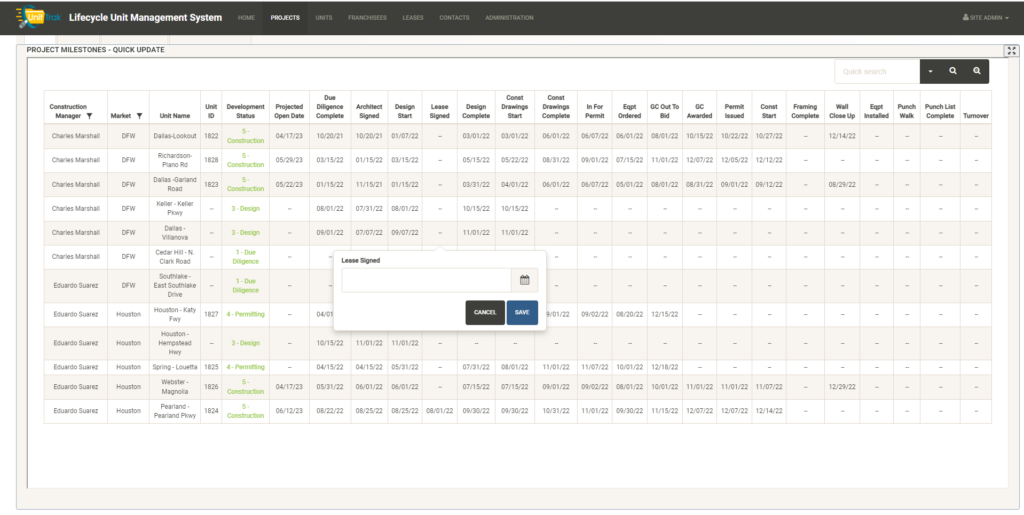Image resolution: width=1024 pixels, height=515 pixels.
Task: Open the Administration menu
Action: (x=509, y=18)
